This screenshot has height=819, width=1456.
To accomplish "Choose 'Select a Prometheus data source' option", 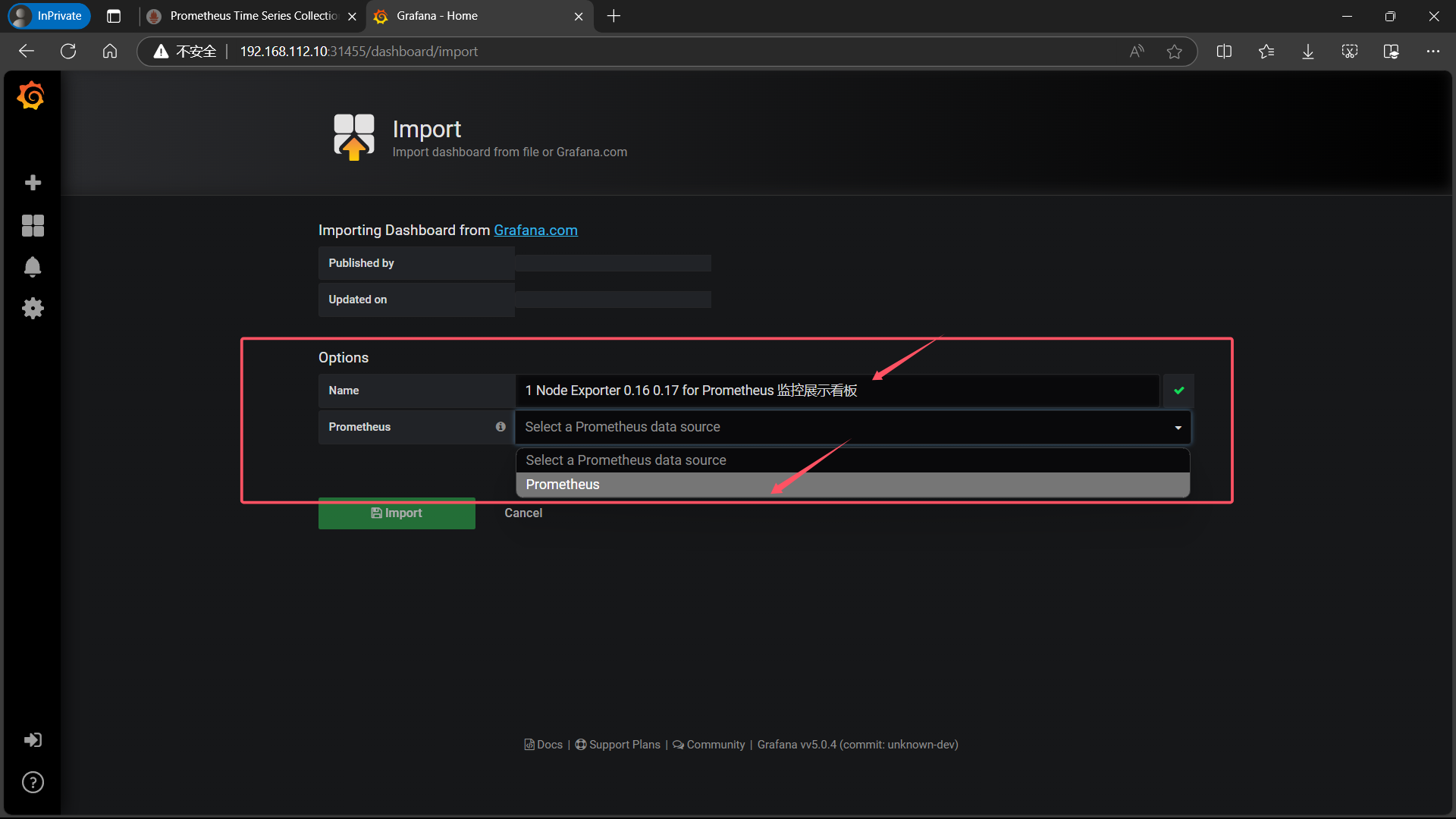I will click(x=852, y=460).
